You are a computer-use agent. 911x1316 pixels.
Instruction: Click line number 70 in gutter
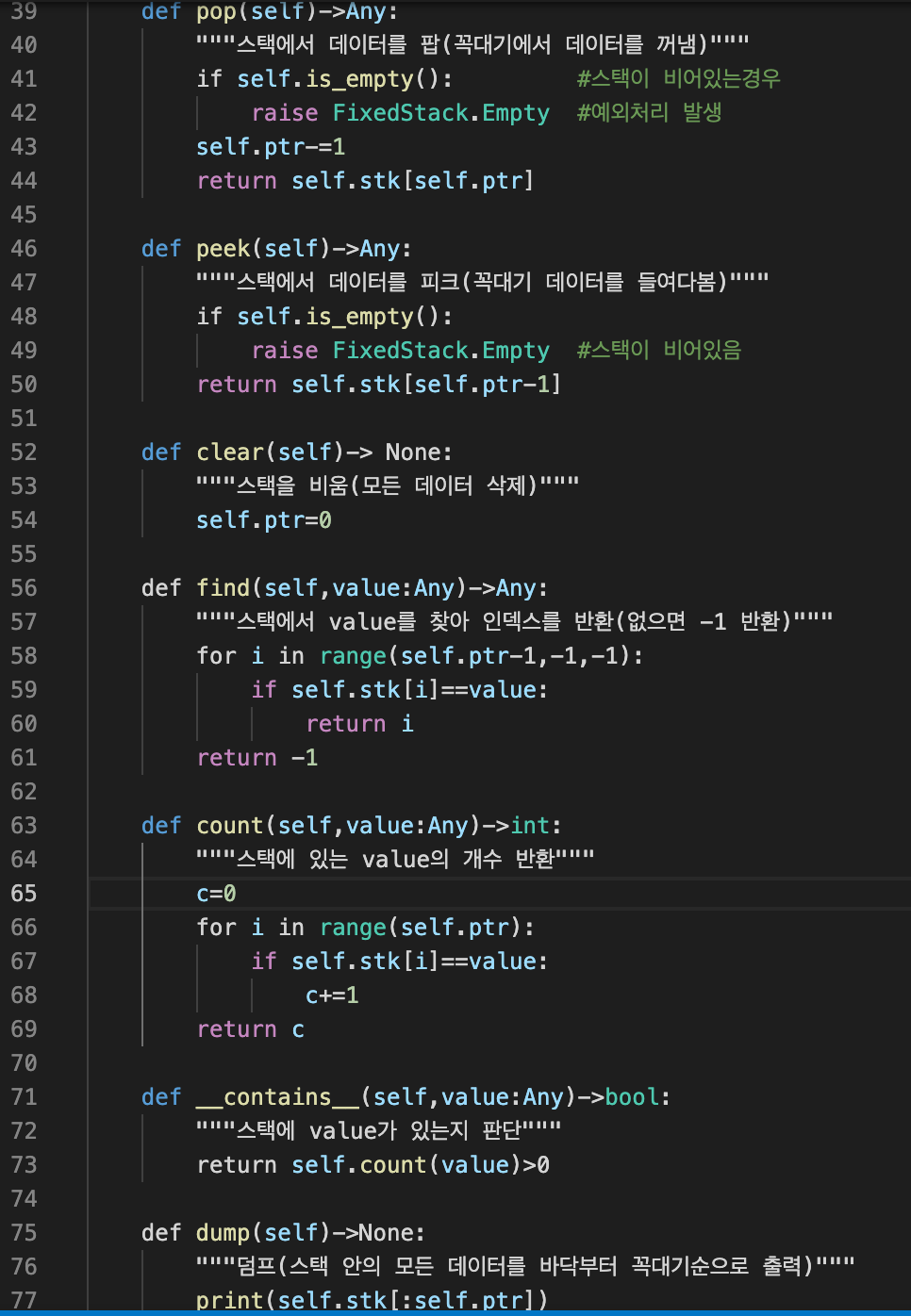(x=25, y=1063)
